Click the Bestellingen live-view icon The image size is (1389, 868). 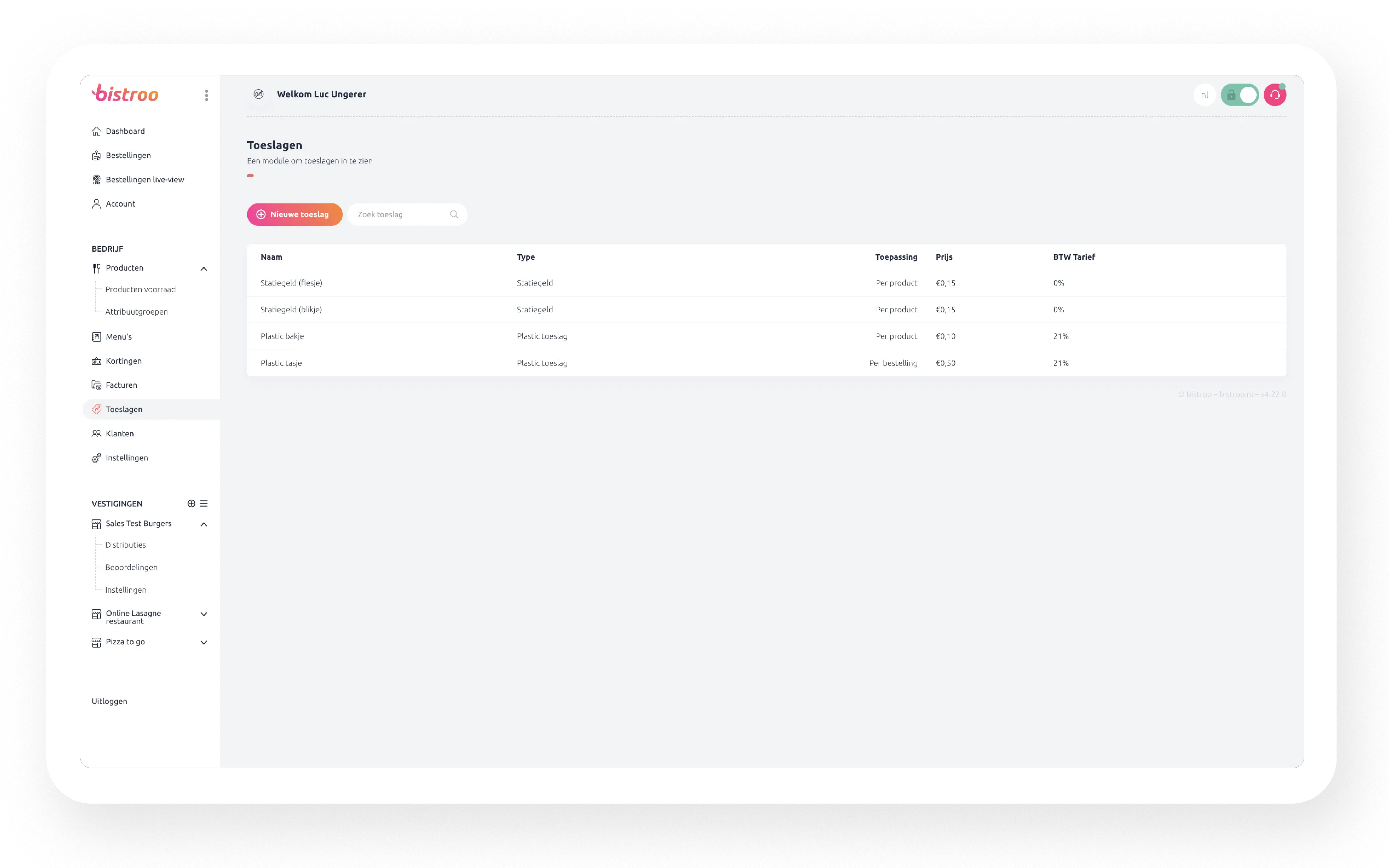click(97, 179)
